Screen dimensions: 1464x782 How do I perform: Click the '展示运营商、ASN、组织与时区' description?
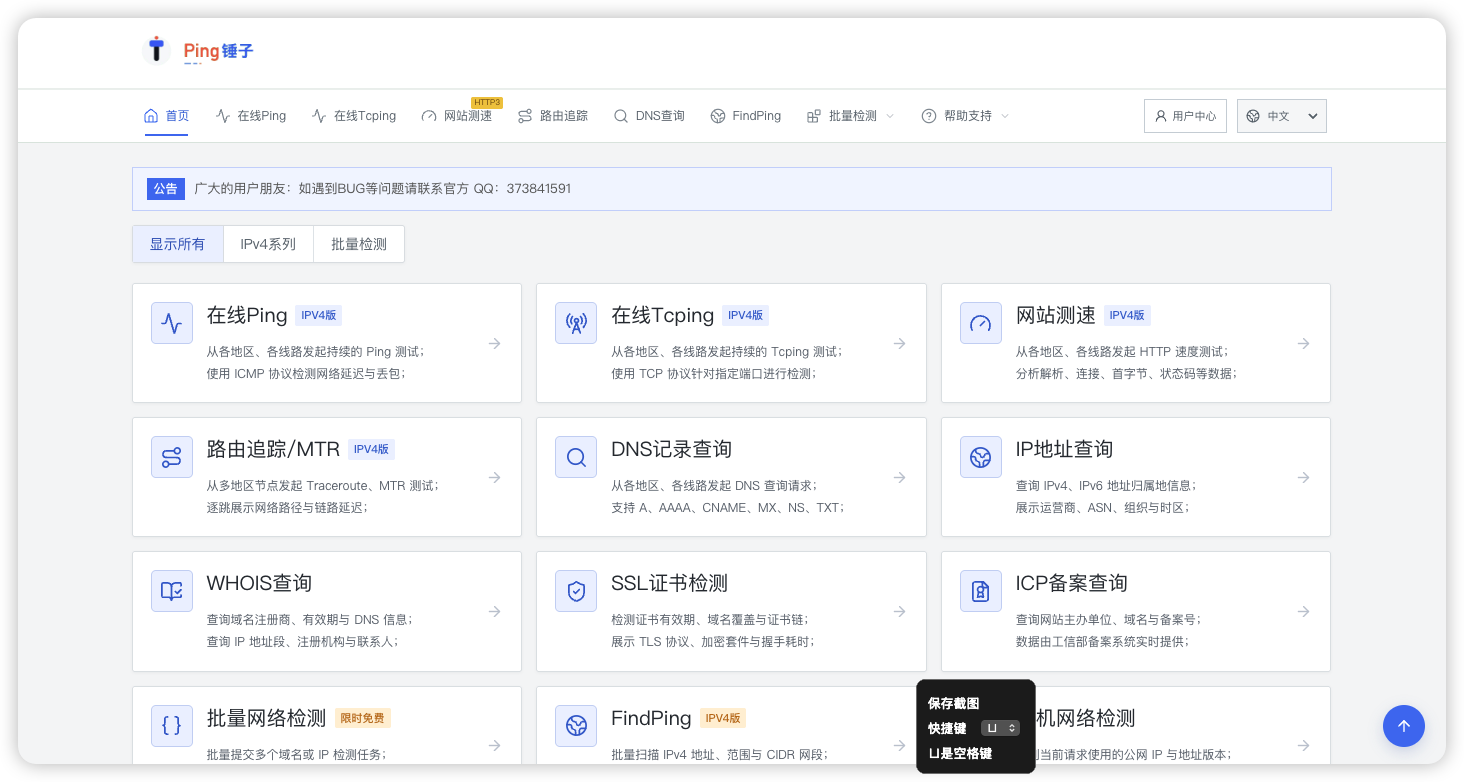tap(1103, 507)
